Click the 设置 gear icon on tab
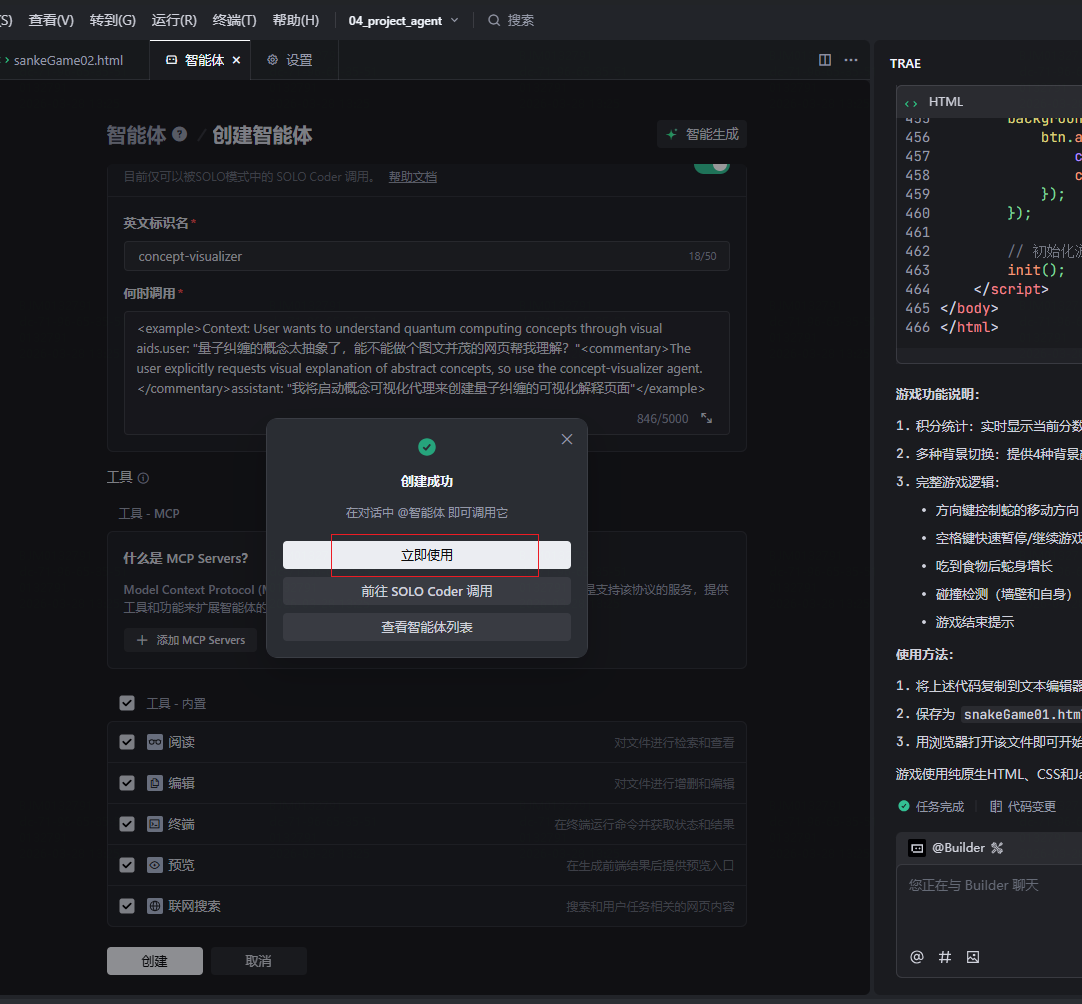1082x1004 pixels. pos(273,60)
